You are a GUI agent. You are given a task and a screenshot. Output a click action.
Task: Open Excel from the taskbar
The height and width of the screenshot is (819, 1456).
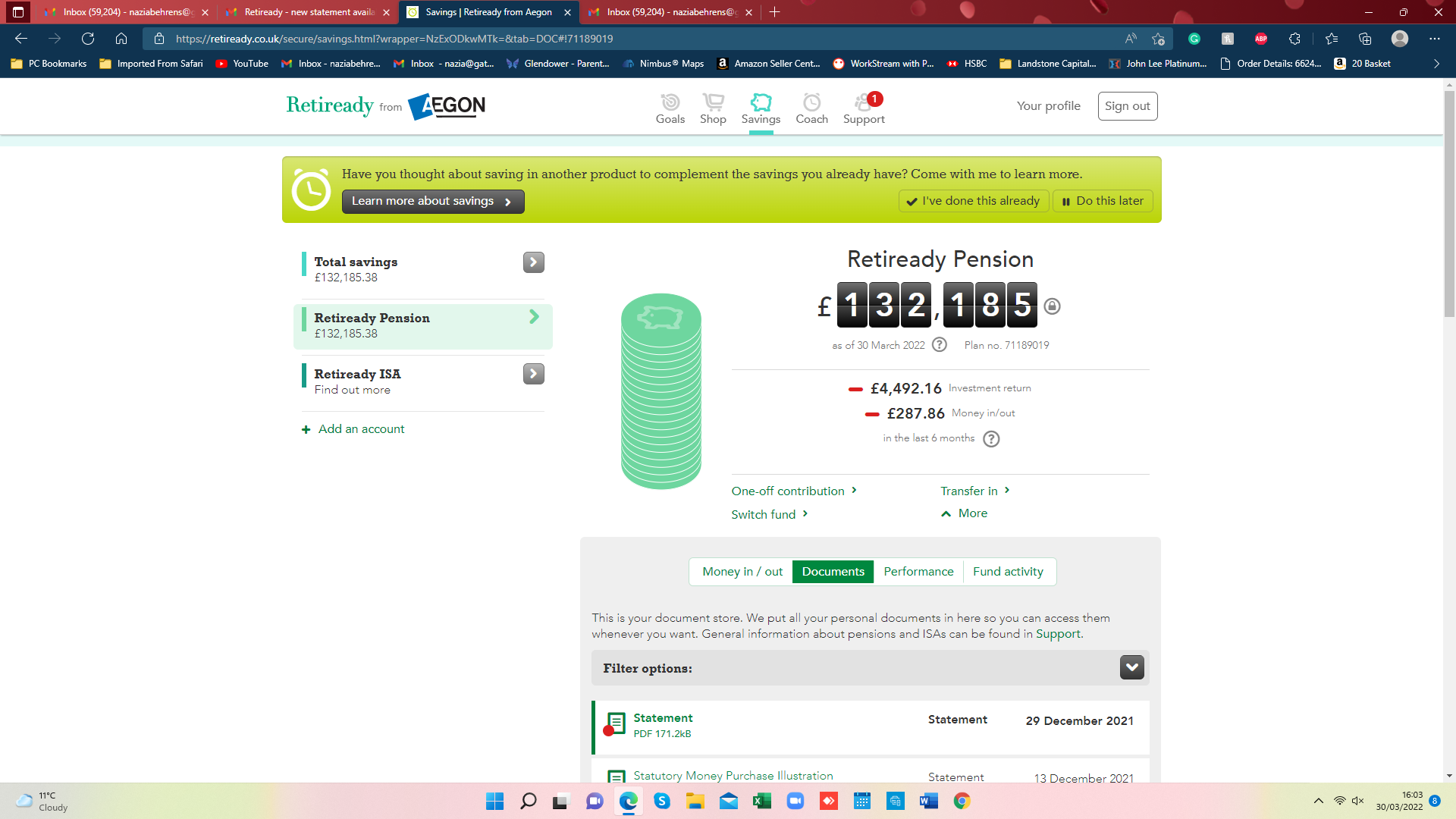pos(761,801)
